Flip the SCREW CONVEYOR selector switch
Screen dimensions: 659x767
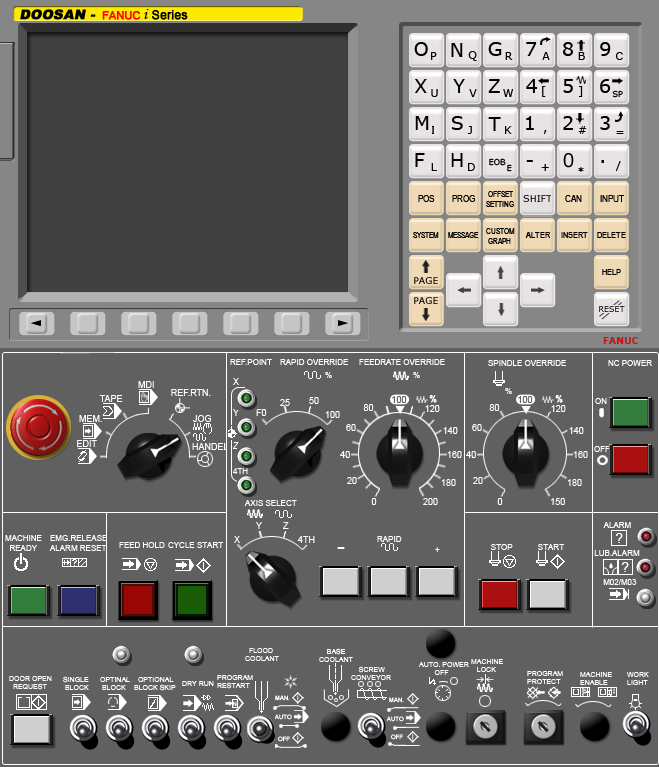[371, 727]
